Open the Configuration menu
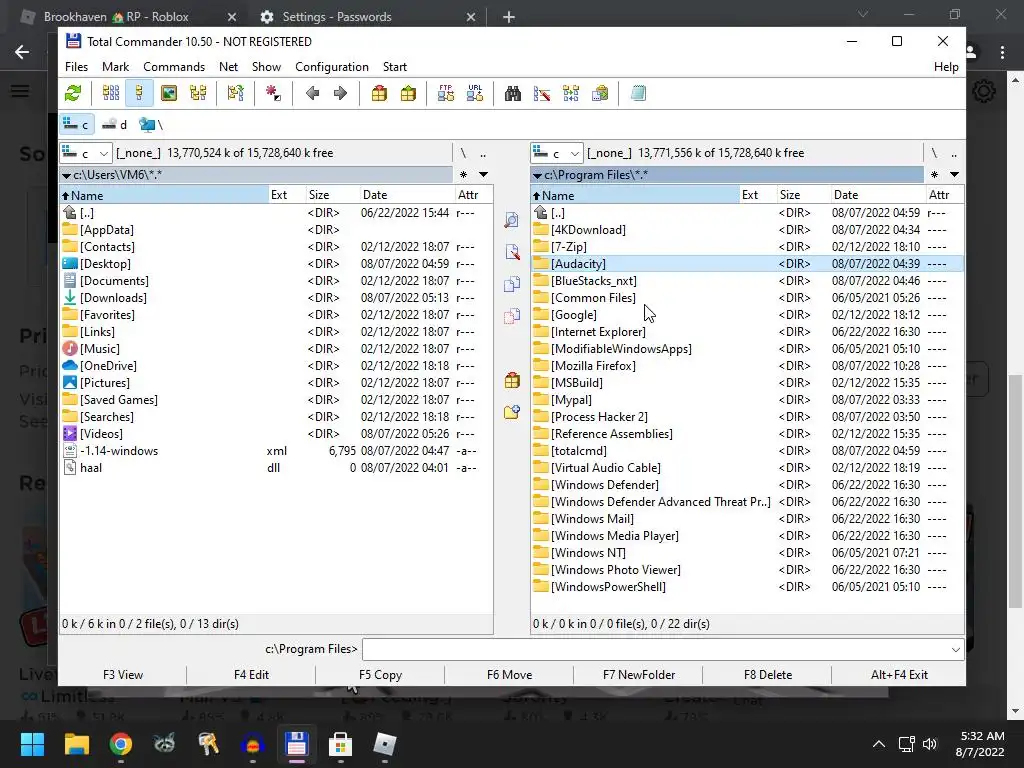Viewport: 1024px width, 768px height. click(x=332, y=67)
